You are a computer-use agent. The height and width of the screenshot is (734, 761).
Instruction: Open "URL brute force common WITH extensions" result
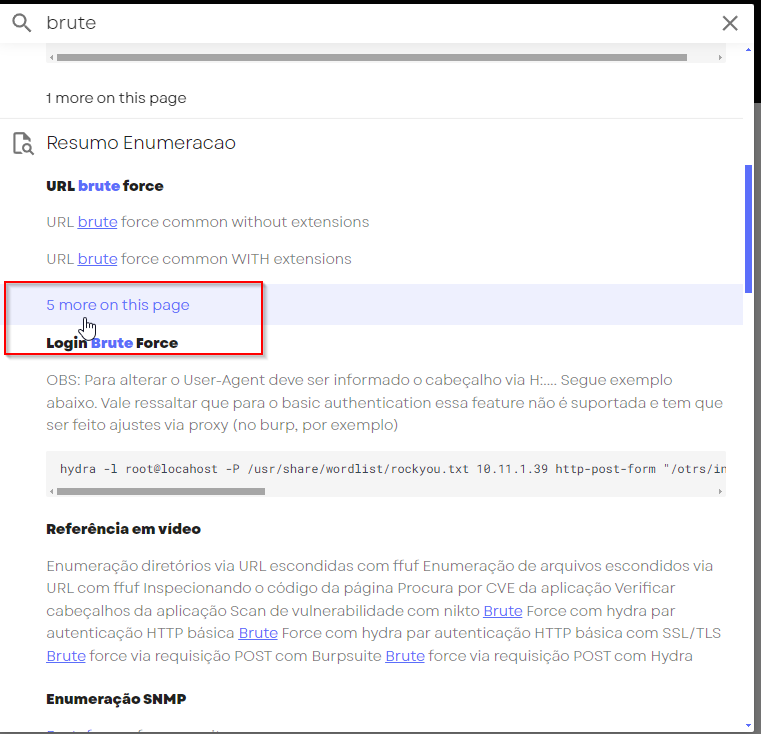click(x=199, y=259)
